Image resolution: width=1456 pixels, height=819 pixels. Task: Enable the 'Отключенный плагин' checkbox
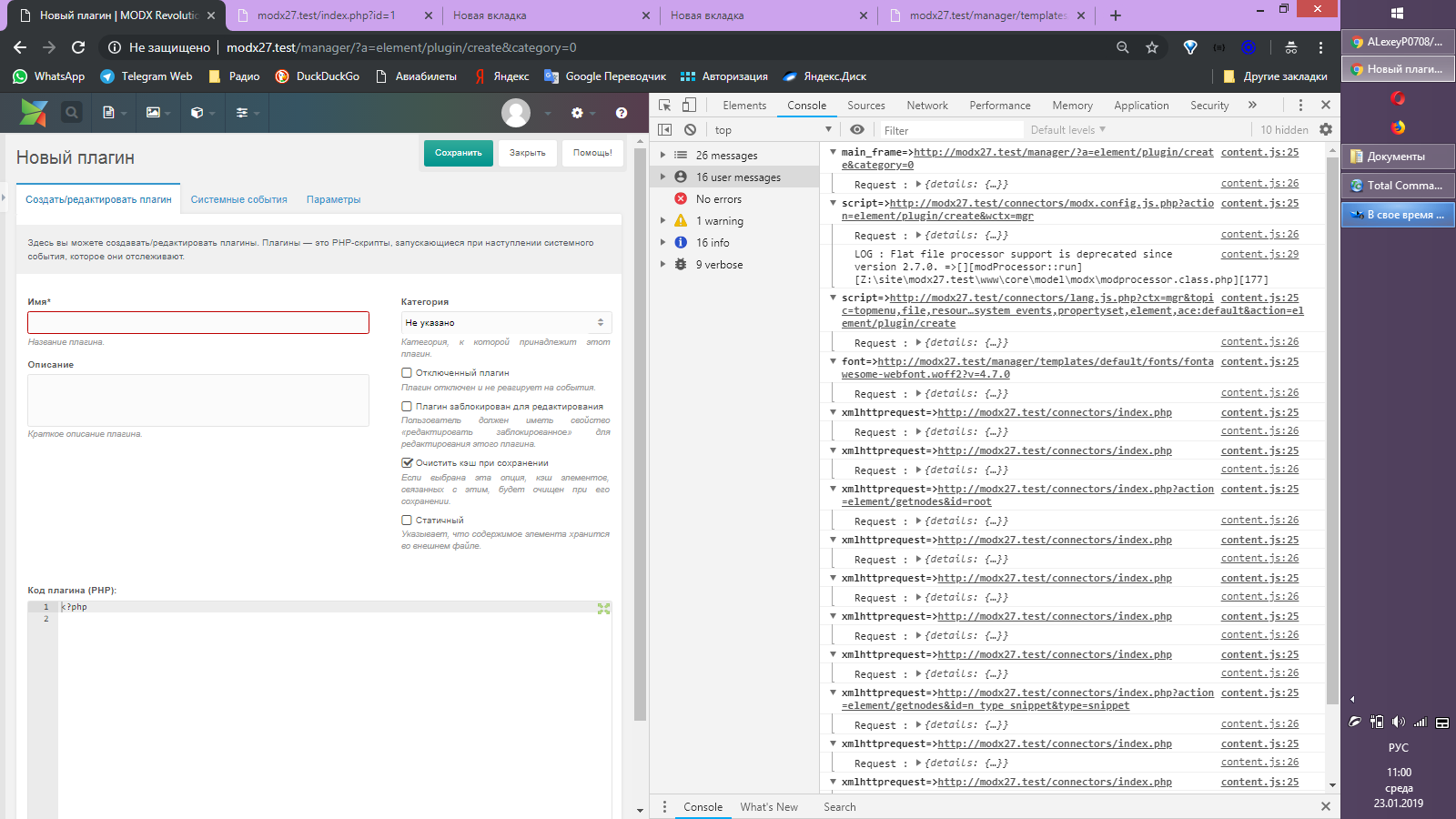pos(407,373)
